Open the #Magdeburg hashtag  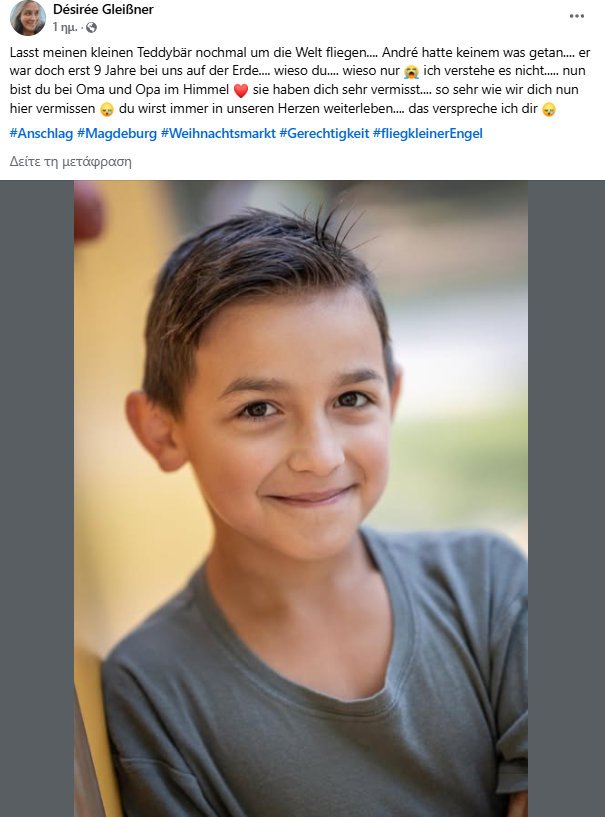[117, 133]
